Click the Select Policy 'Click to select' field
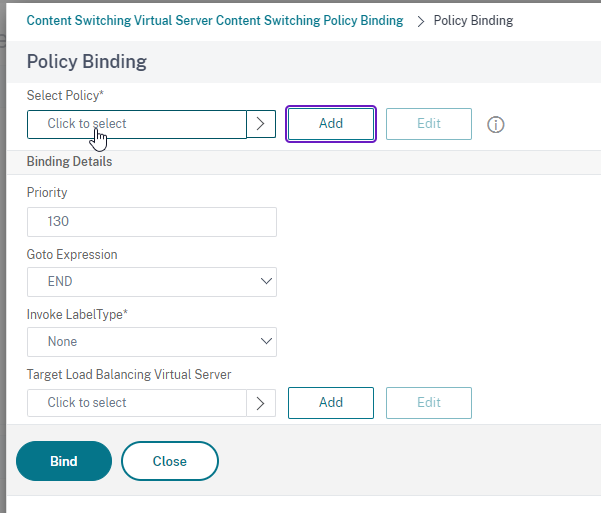Viewport: 601px width, 513px height. (x=137, y=124)
